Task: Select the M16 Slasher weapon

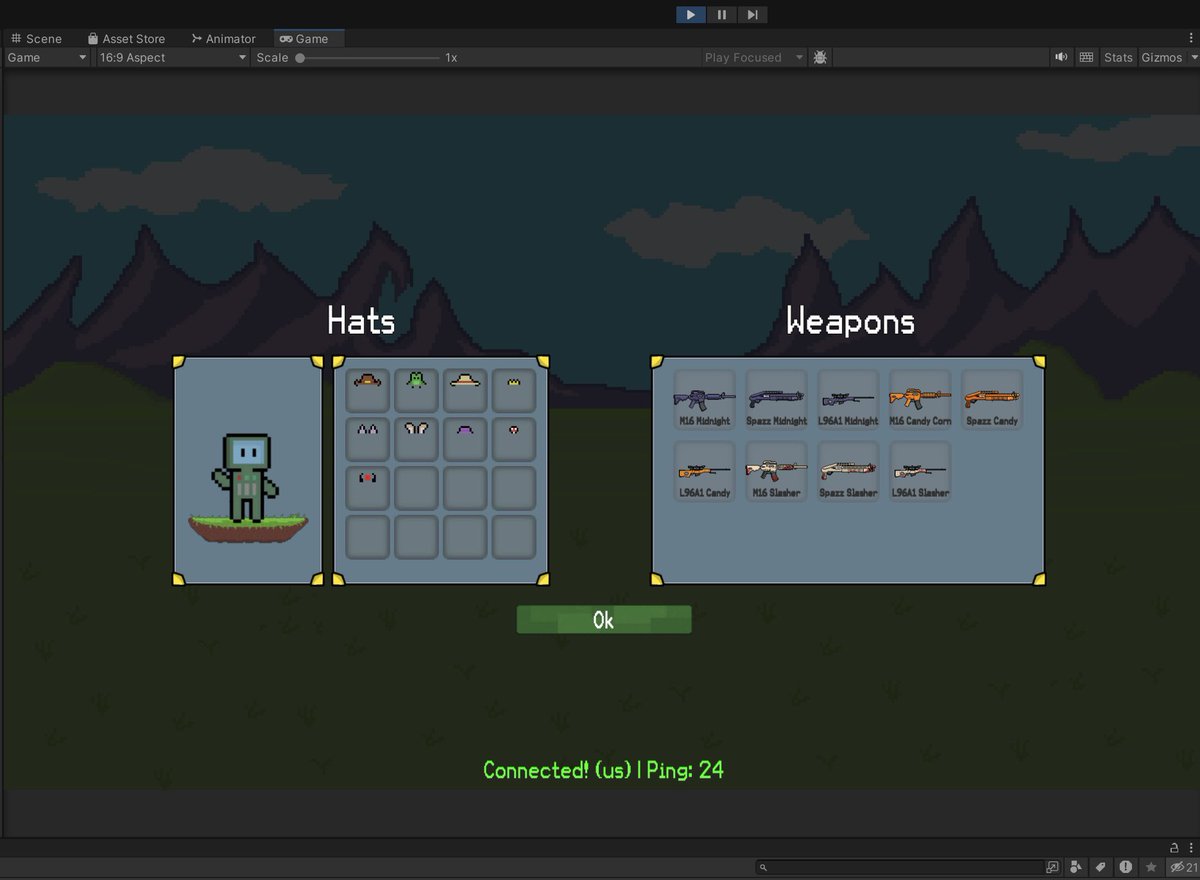Action: pos(777,472)
